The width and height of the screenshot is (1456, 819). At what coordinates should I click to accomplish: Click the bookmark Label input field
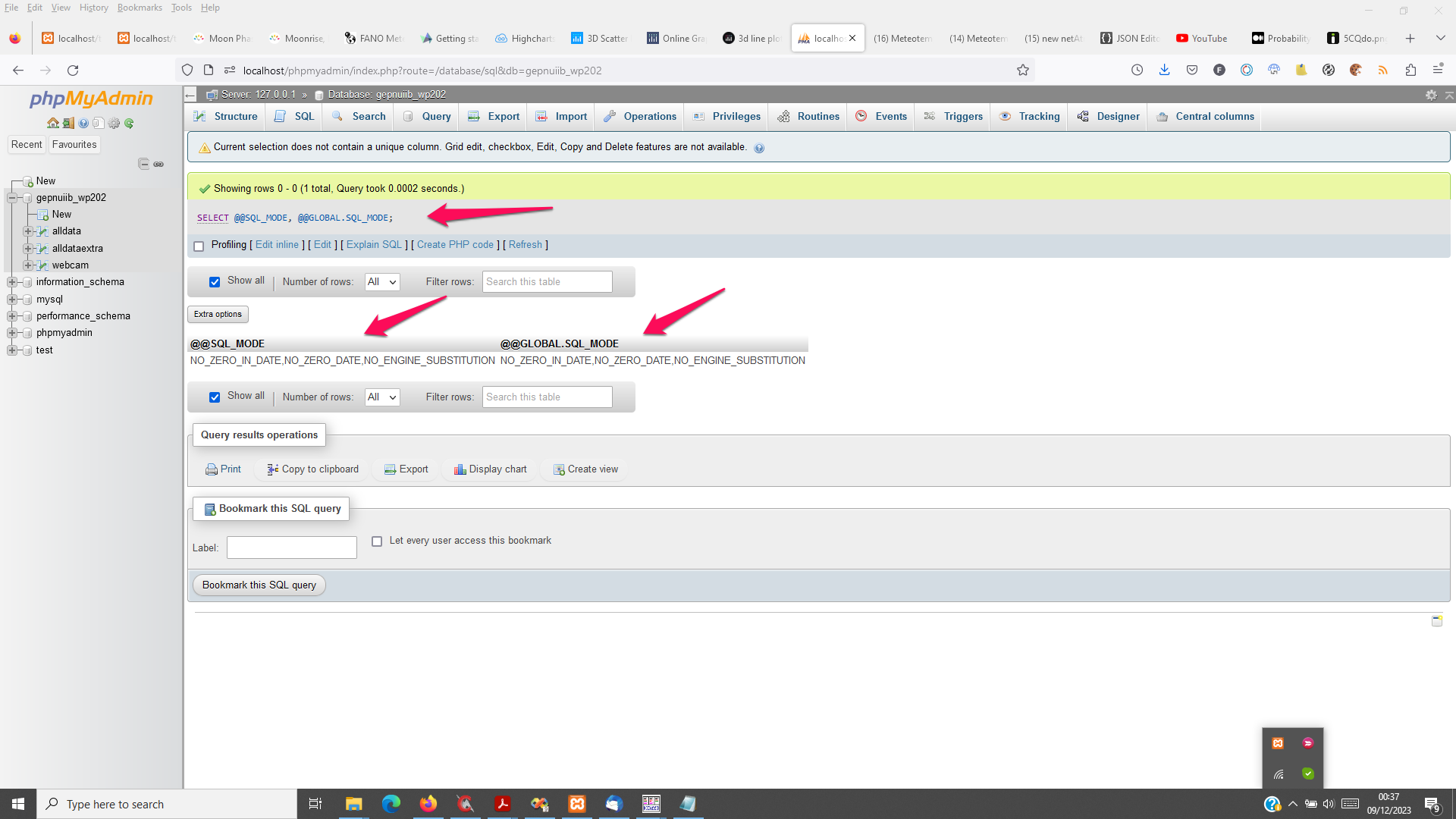pos(291,548)
